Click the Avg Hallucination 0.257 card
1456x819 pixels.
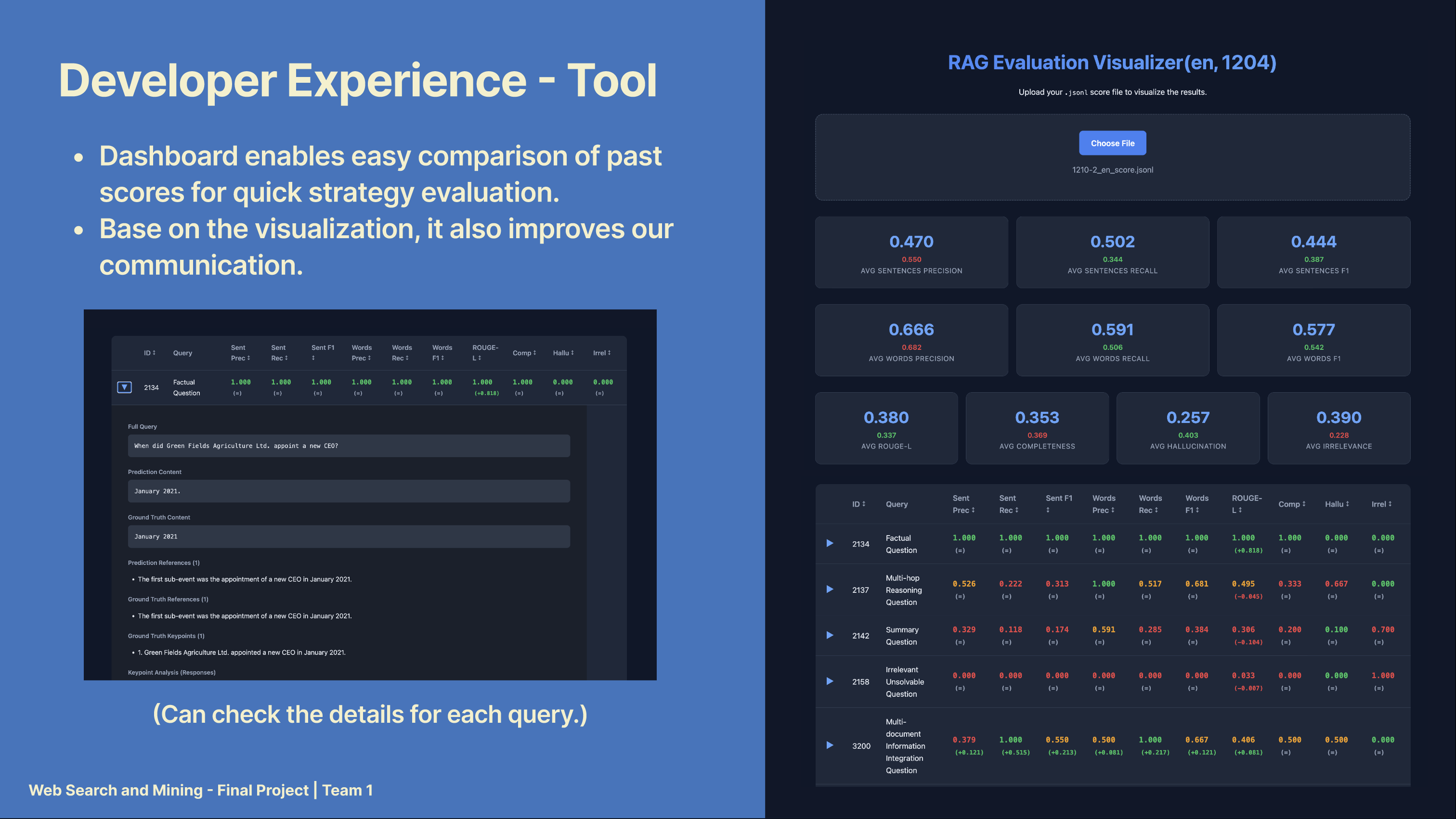(x=1187, y=428)
